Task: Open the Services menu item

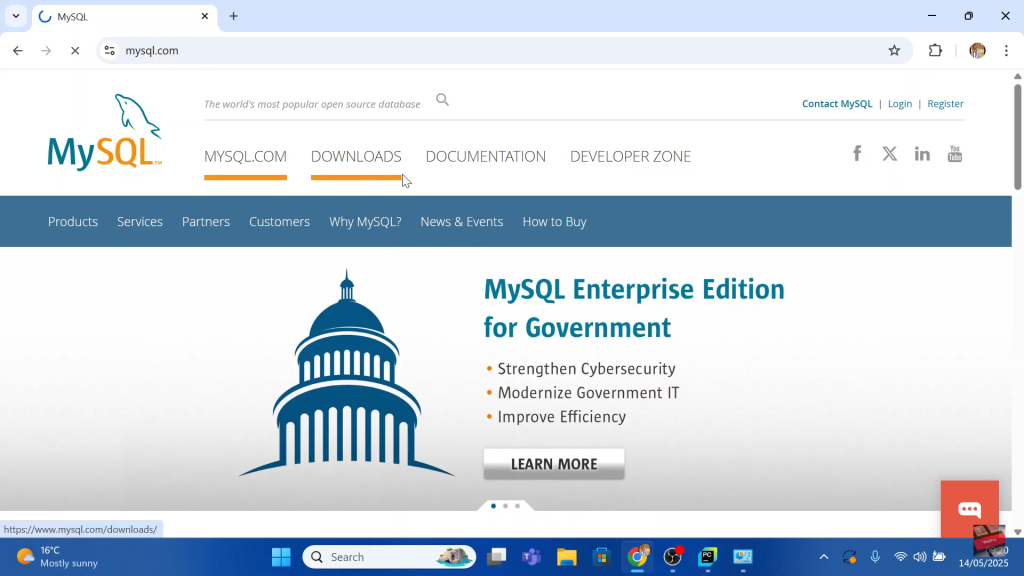Action: (x=140, y=222)
